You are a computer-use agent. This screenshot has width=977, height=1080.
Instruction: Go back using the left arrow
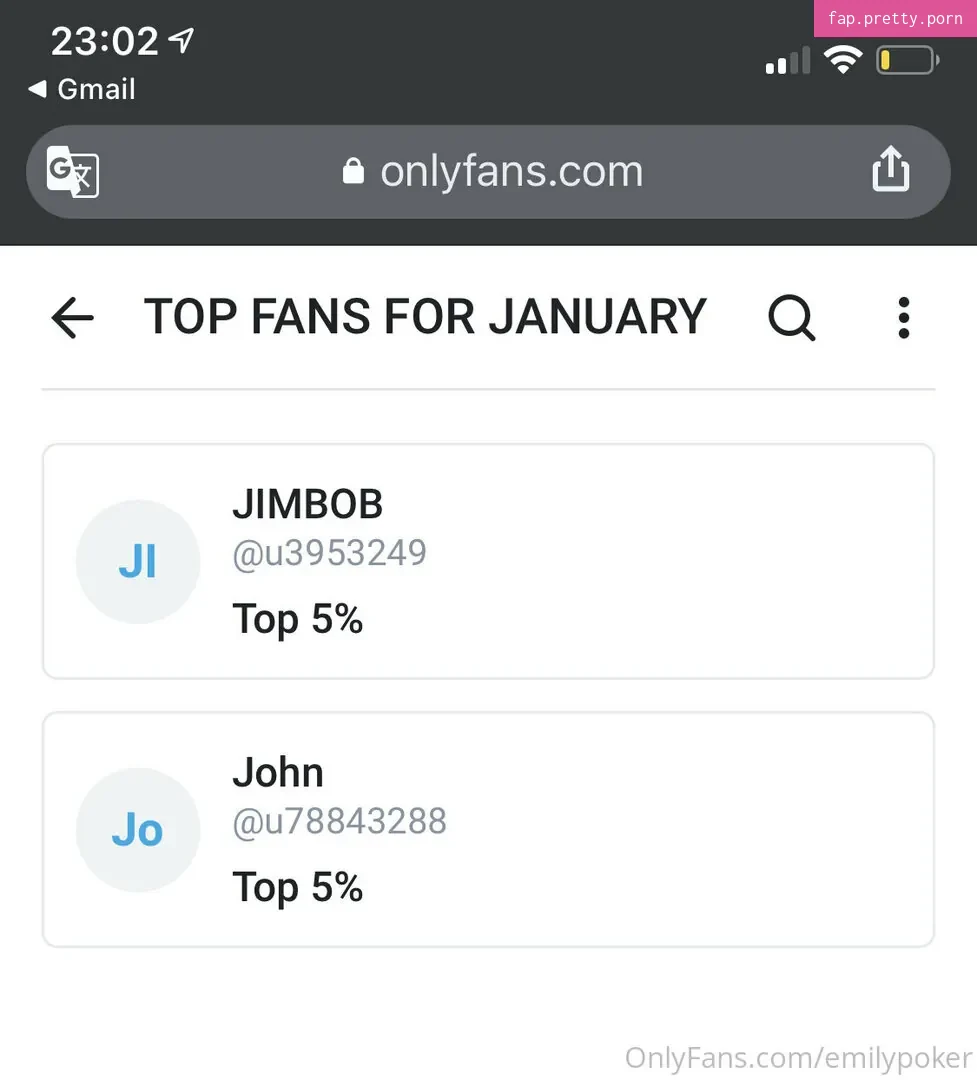pyautogui.click(x=72, y=318)
